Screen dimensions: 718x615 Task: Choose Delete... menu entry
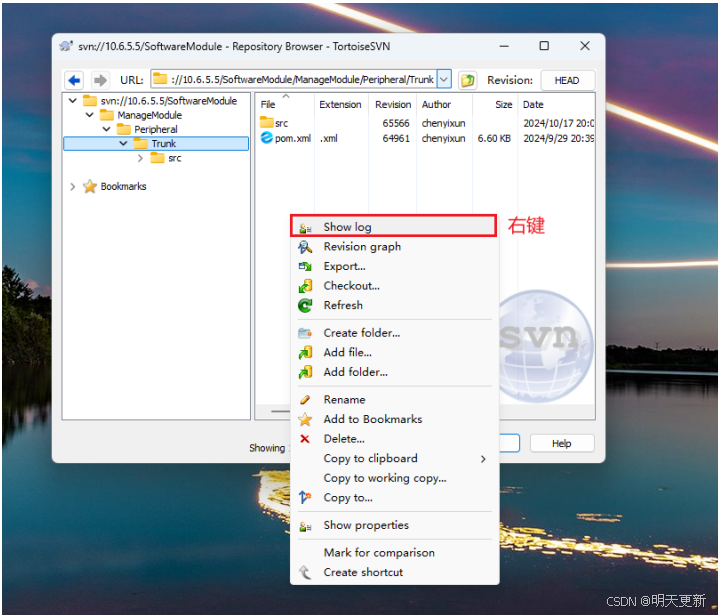(x=394, y=439)
